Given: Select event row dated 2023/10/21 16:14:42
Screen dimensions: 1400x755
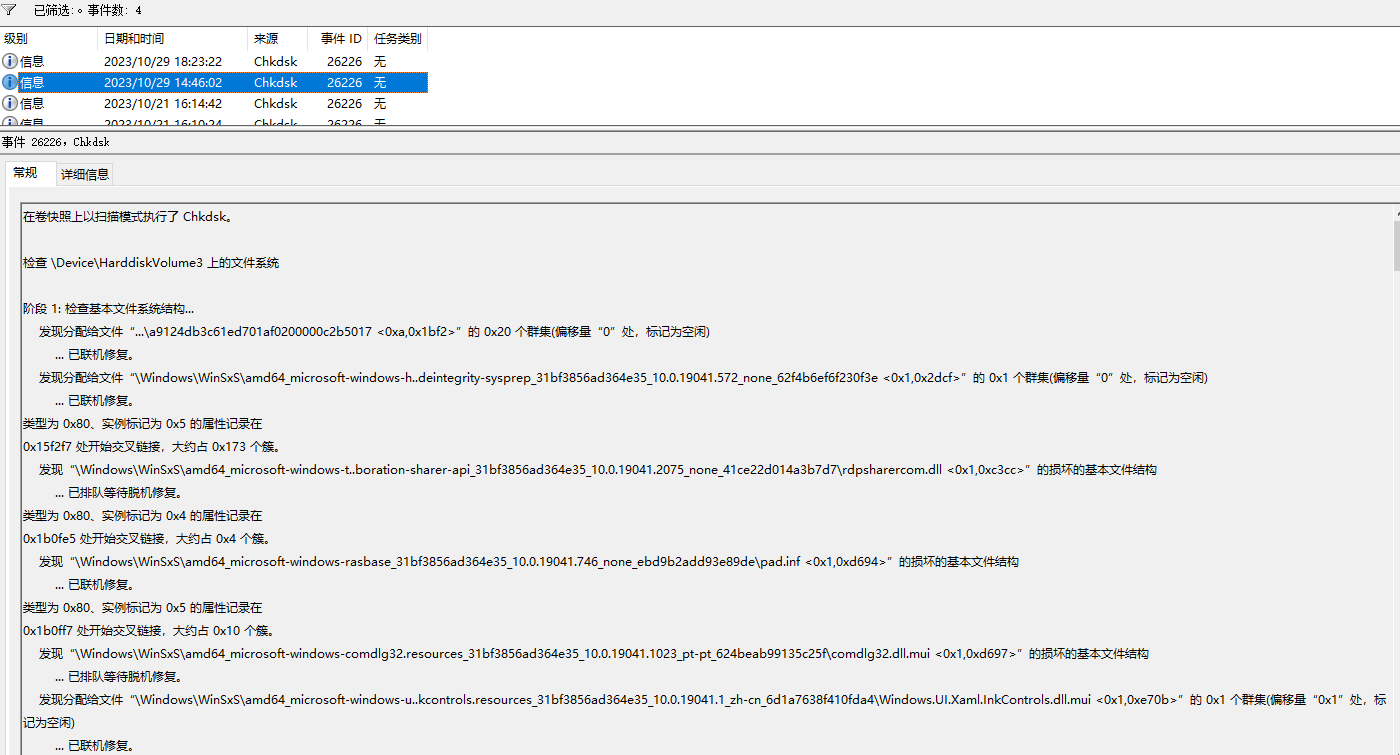Looking at the screenshot, I should (162, 103).
